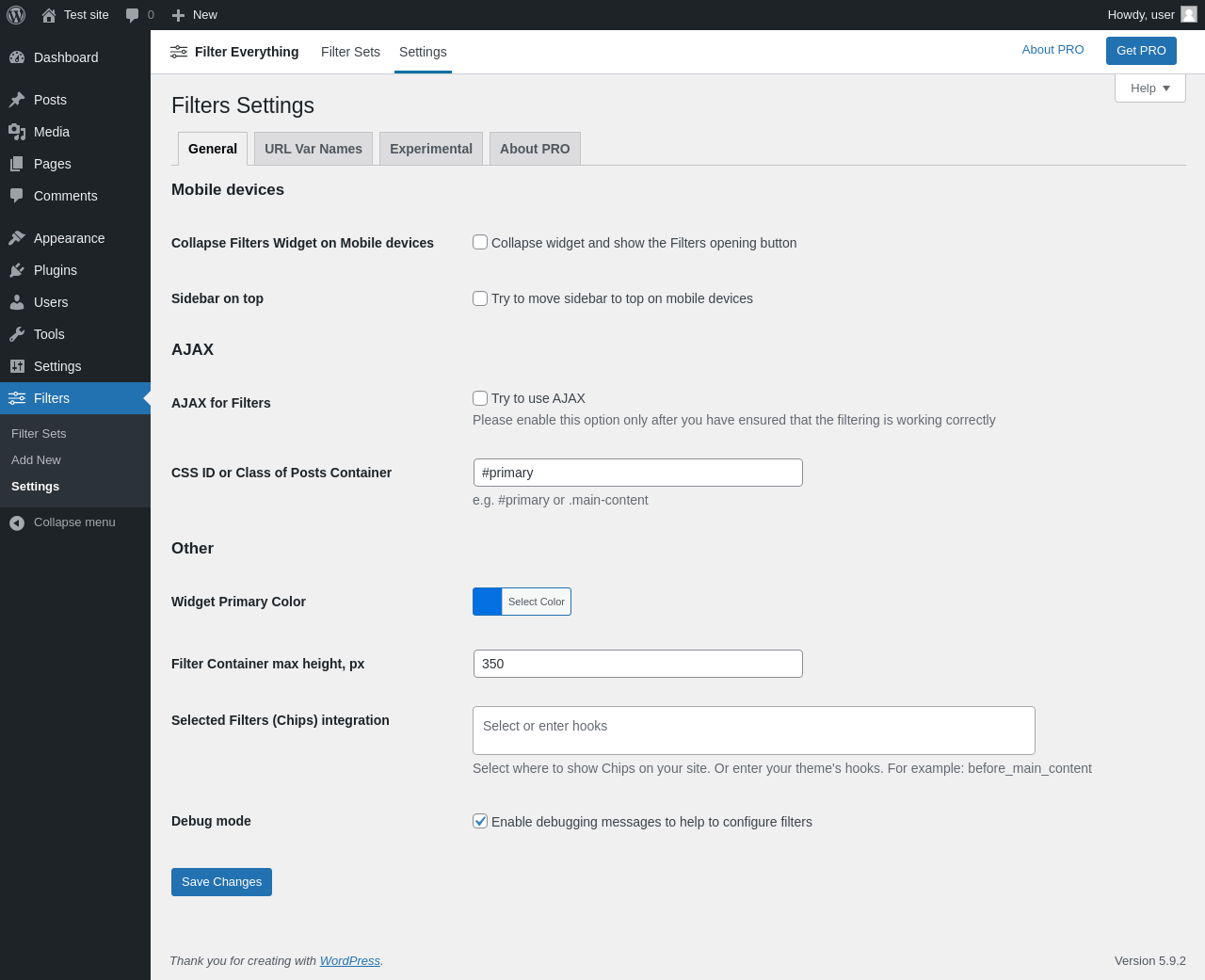
Task: Open the Media library icon
Action: 17,132
